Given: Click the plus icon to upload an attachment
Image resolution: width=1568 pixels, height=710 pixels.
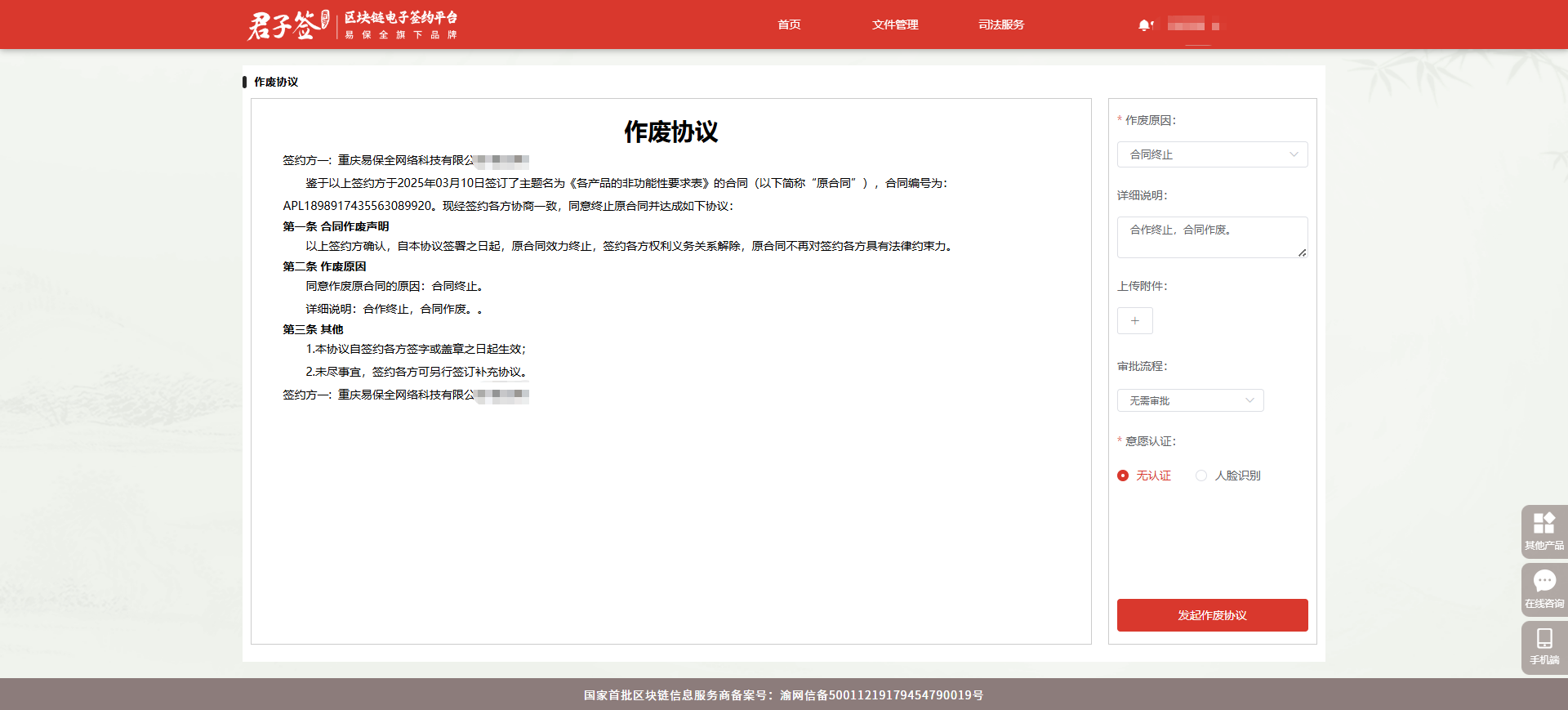Looking at the screenshot, I should tap(1134, 320).
